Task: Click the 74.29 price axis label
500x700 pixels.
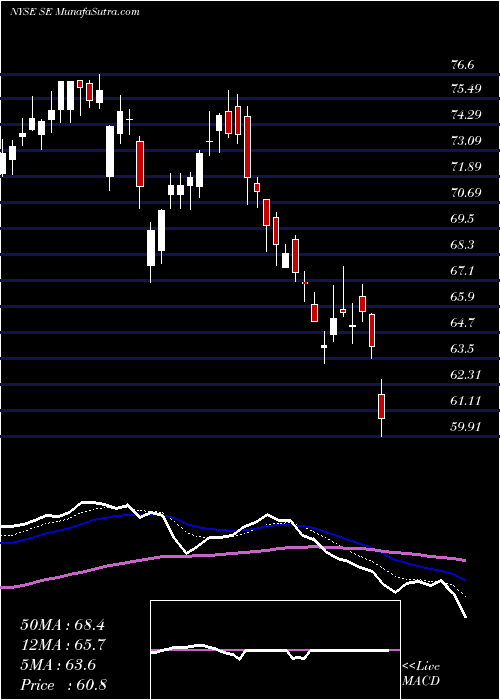Action: click(x=466, y=115)
